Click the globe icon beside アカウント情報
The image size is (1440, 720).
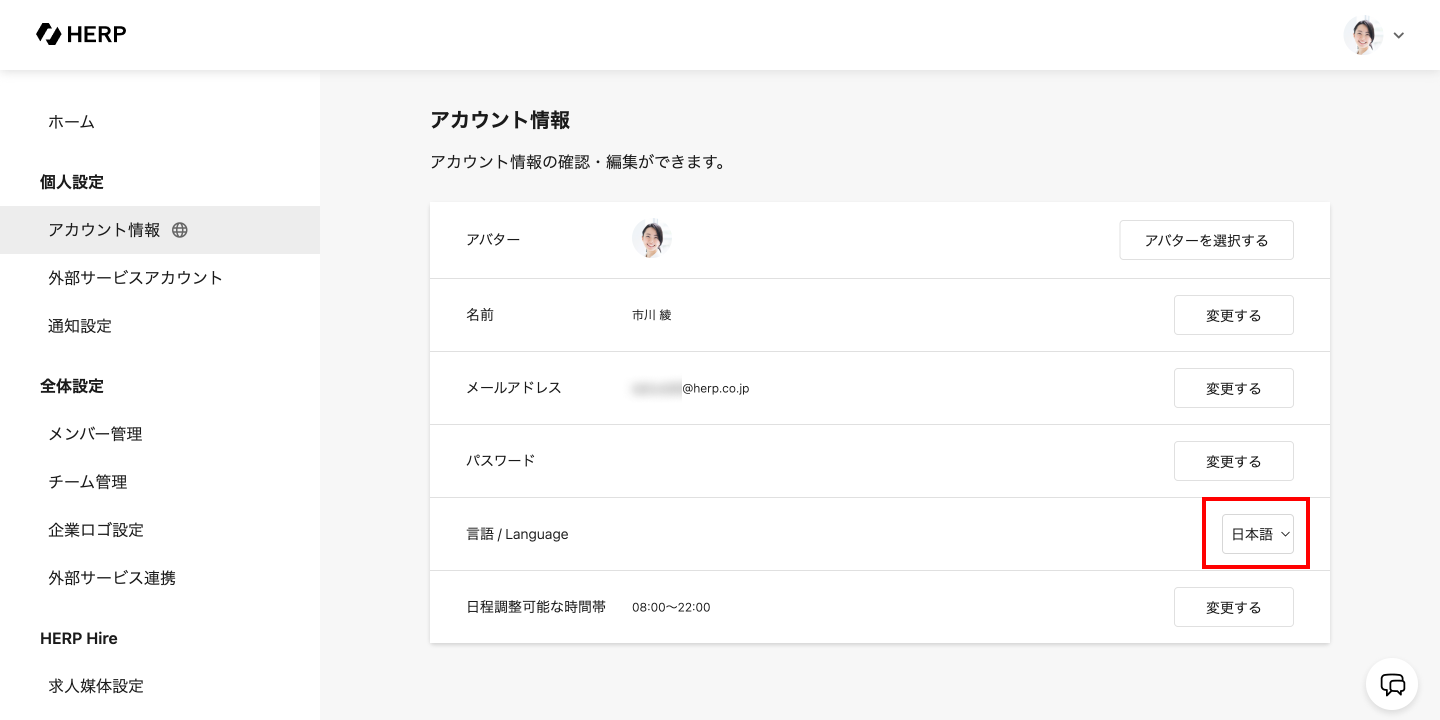tap(180, 230)
